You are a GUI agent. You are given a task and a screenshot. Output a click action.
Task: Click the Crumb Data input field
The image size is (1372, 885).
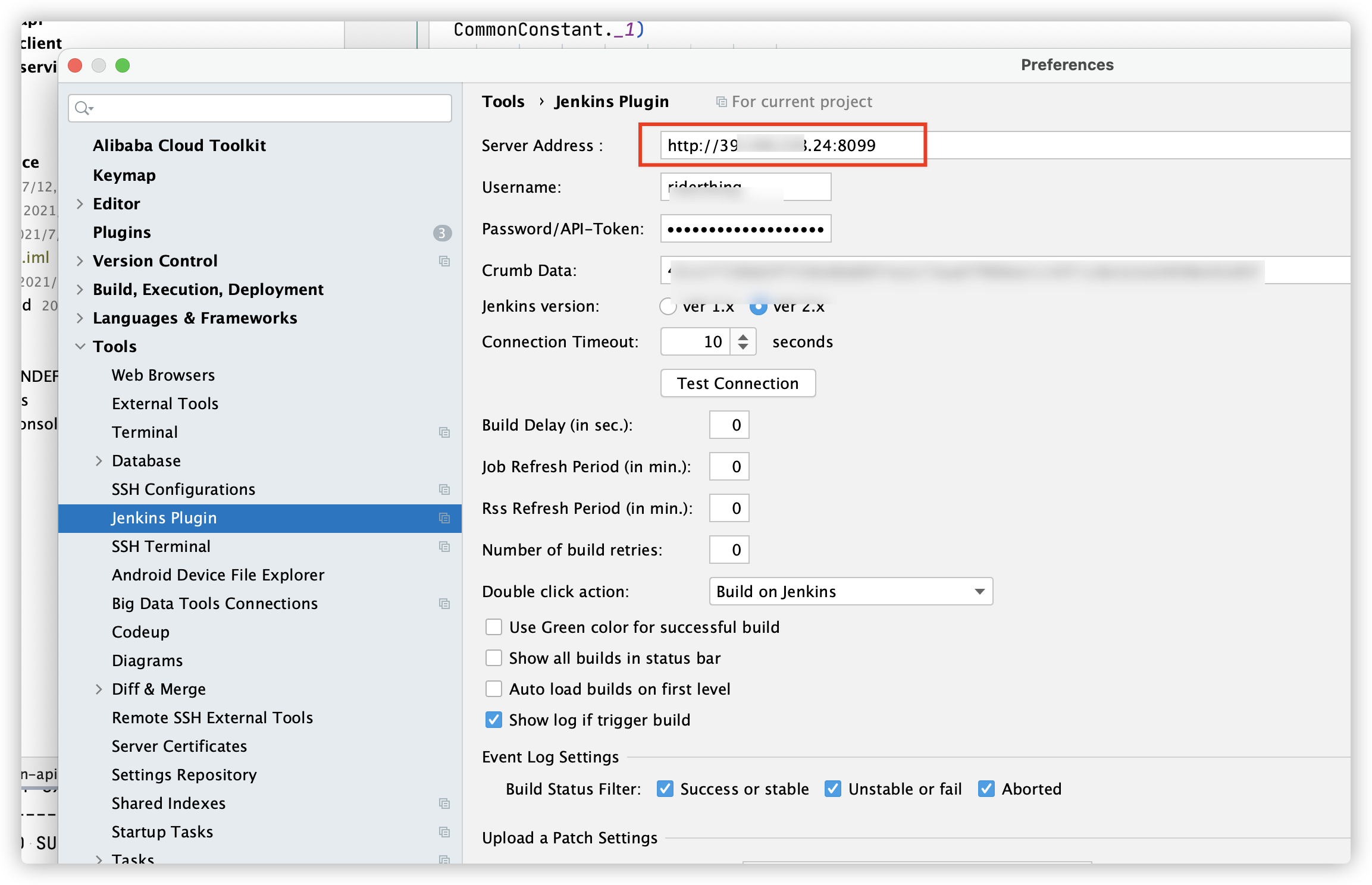[x=1005, y=271]
